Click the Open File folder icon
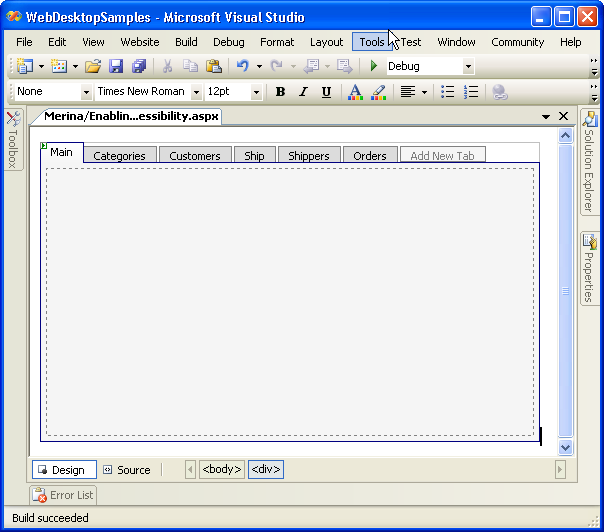 pyautogui.click(x=92, y=66)
